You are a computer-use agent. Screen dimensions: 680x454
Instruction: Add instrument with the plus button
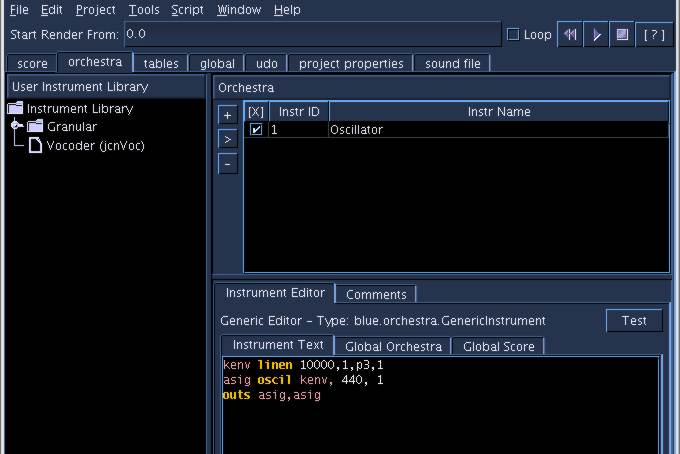click(x=228, y=115)
